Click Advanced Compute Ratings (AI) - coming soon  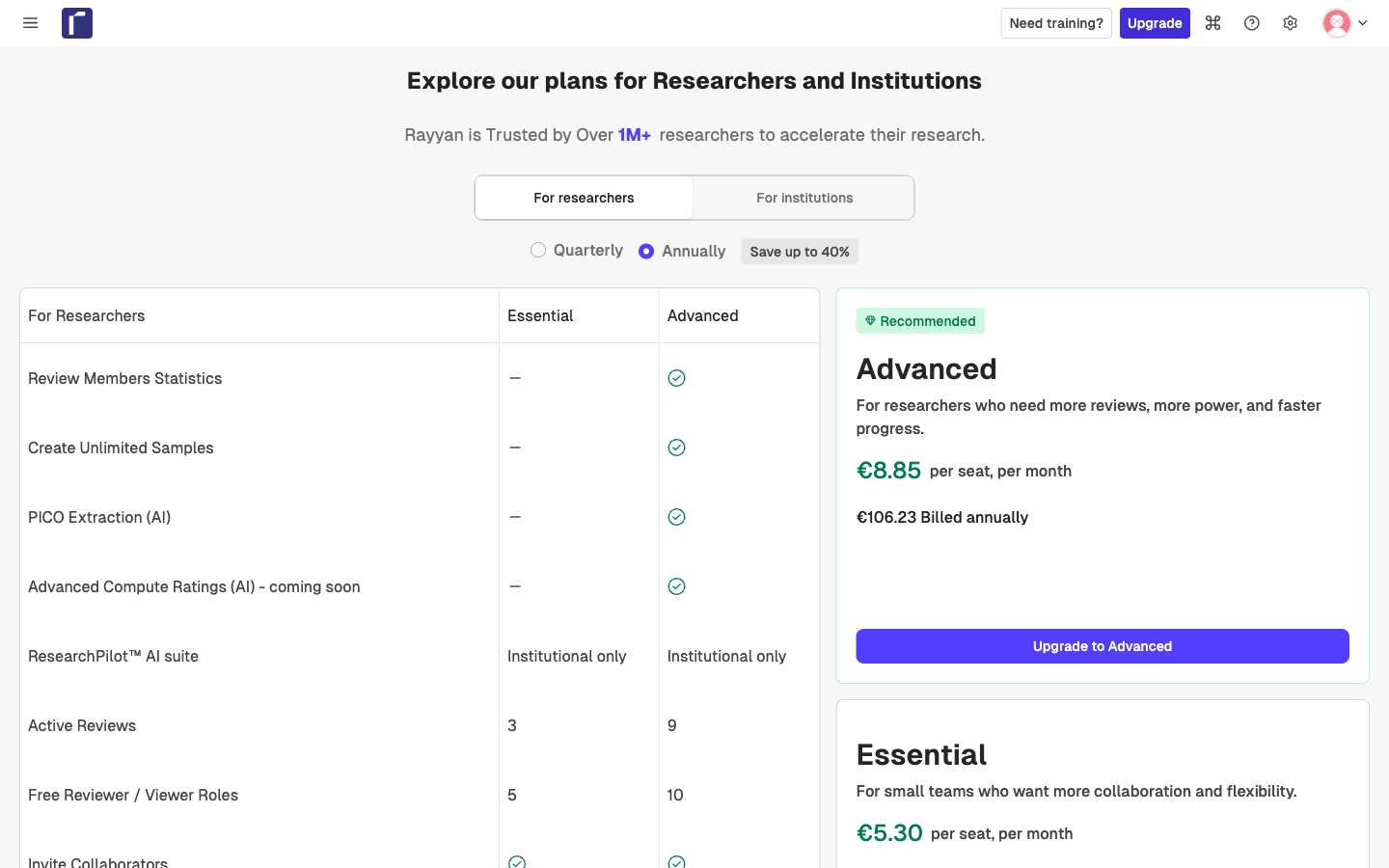194,586
